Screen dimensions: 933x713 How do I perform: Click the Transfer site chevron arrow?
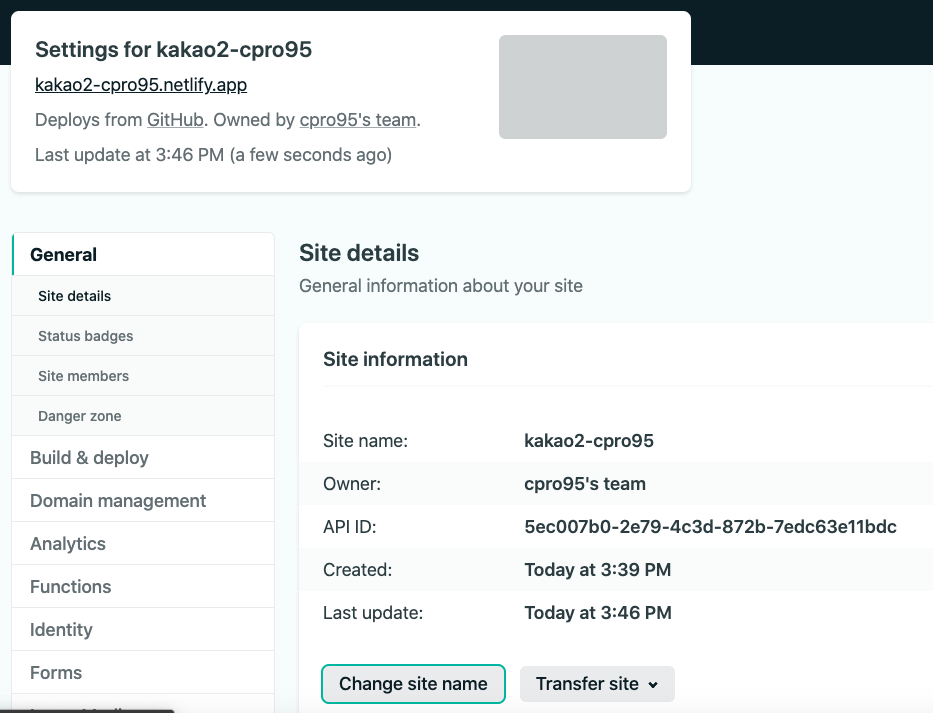click(x=653, y=685)
